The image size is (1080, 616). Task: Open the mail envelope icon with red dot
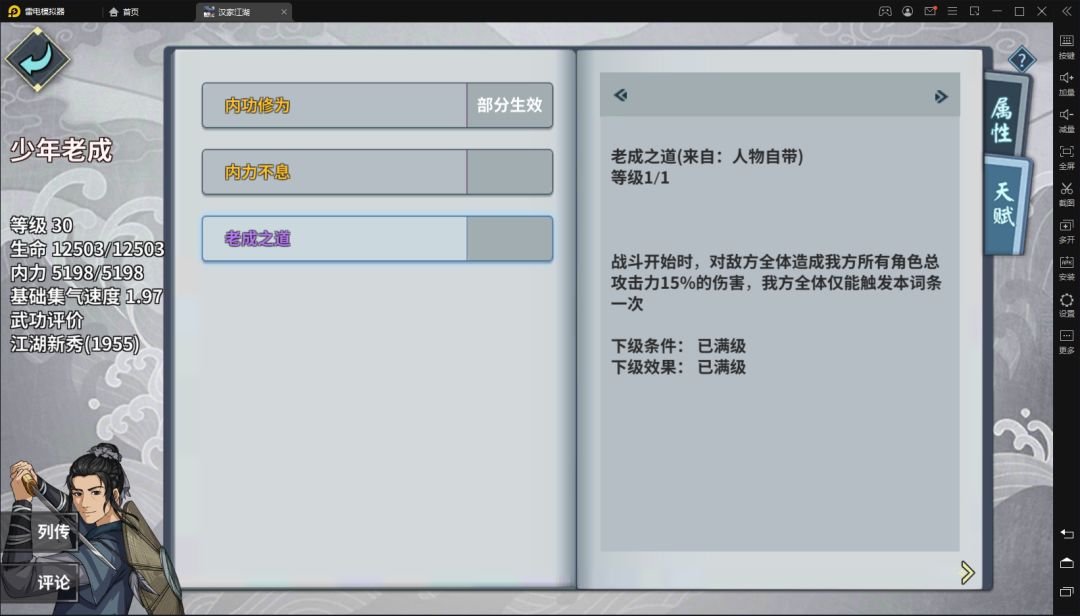(x=930, y=11)
